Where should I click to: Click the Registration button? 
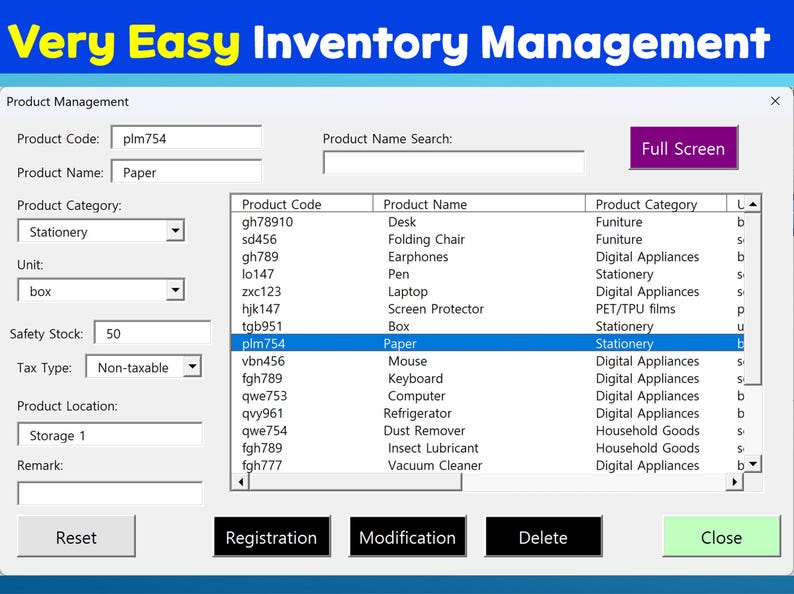(x=271, y=537)
